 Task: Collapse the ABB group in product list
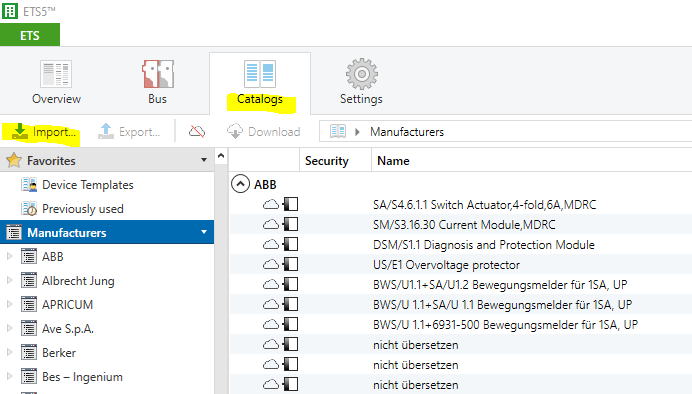240,184
